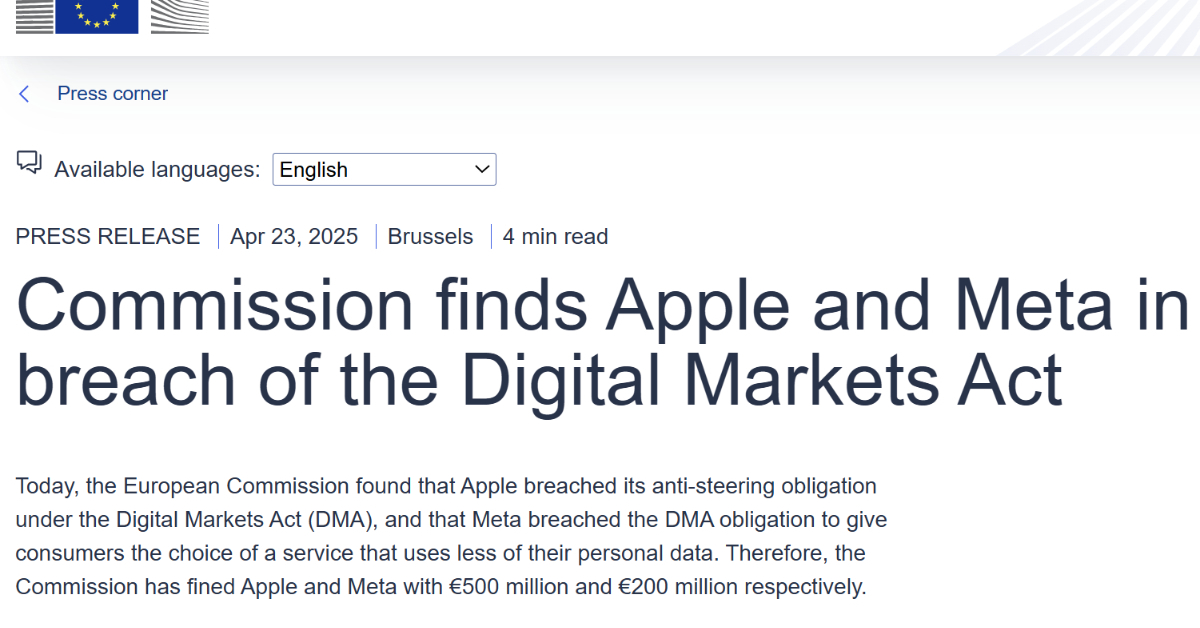Click the PRESS RELEASE category label
Screen dimensions: 1200x628
pos(108,237)
